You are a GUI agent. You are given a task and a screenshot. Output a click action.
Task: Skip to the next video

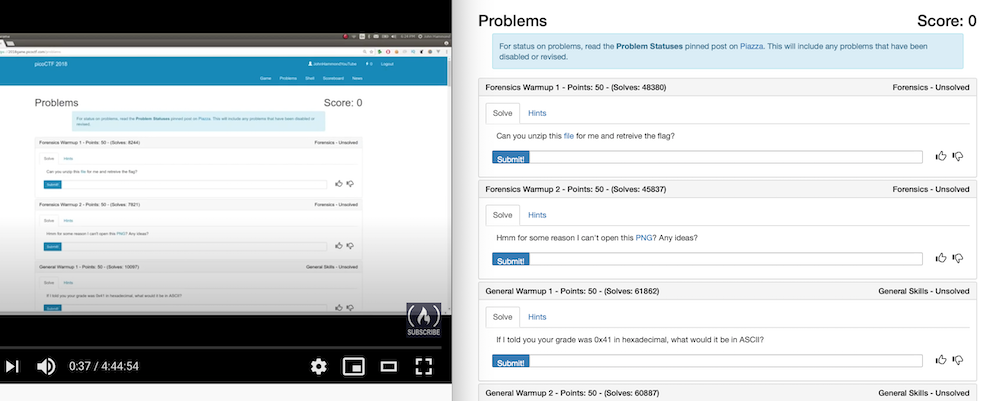(x=12, y=366)
